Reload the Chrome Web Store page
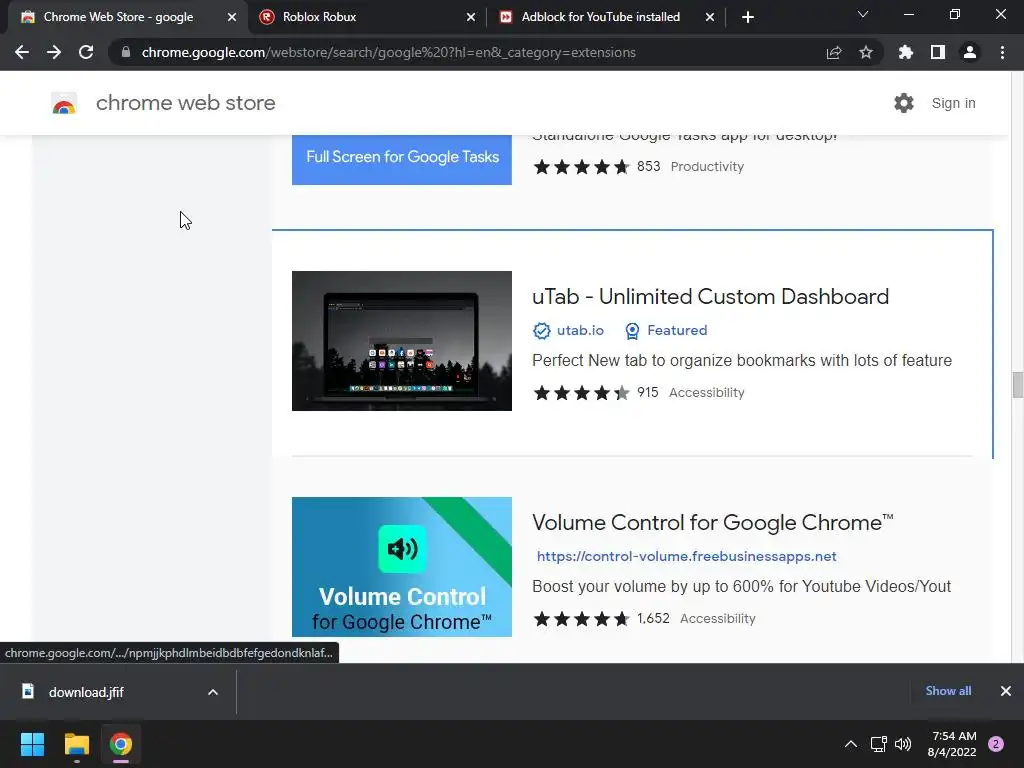Image resolution: width=1024 pixels, height=768 pixels. point(86,52)
